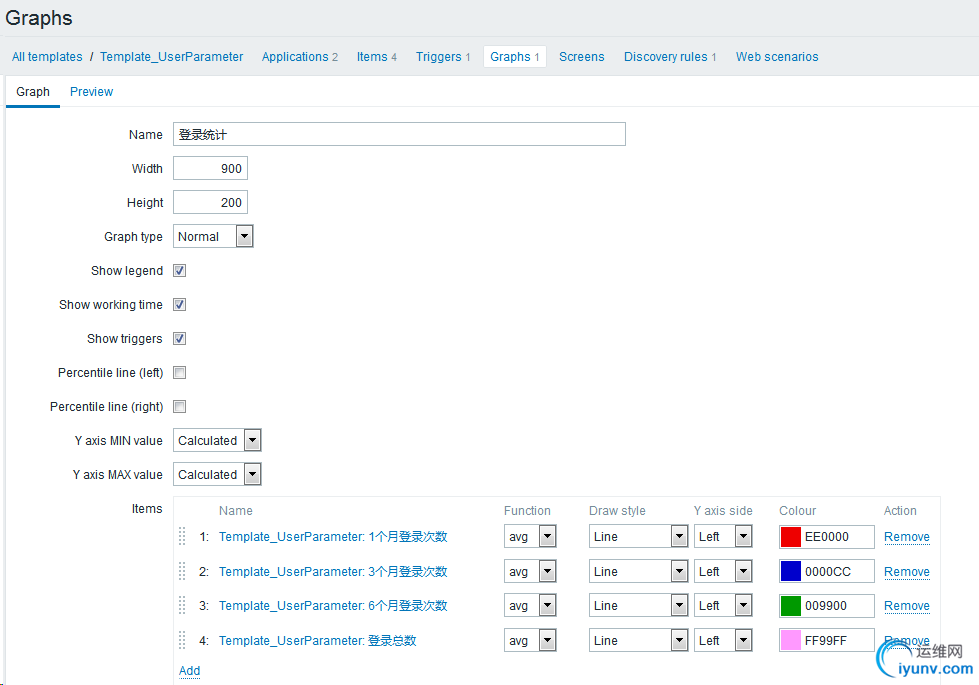Viewport: 979px width, 685px height.
Task: Click the drag handle for item row 3
Action: pos(182,605)
